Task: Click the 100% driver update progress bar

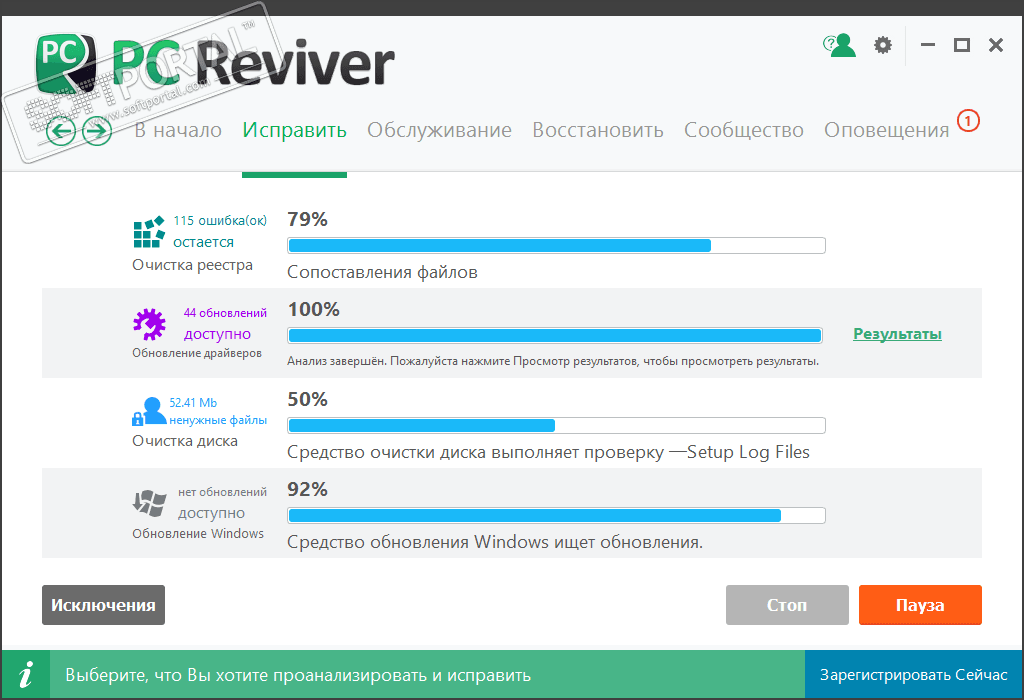Action: coord(555,336)
